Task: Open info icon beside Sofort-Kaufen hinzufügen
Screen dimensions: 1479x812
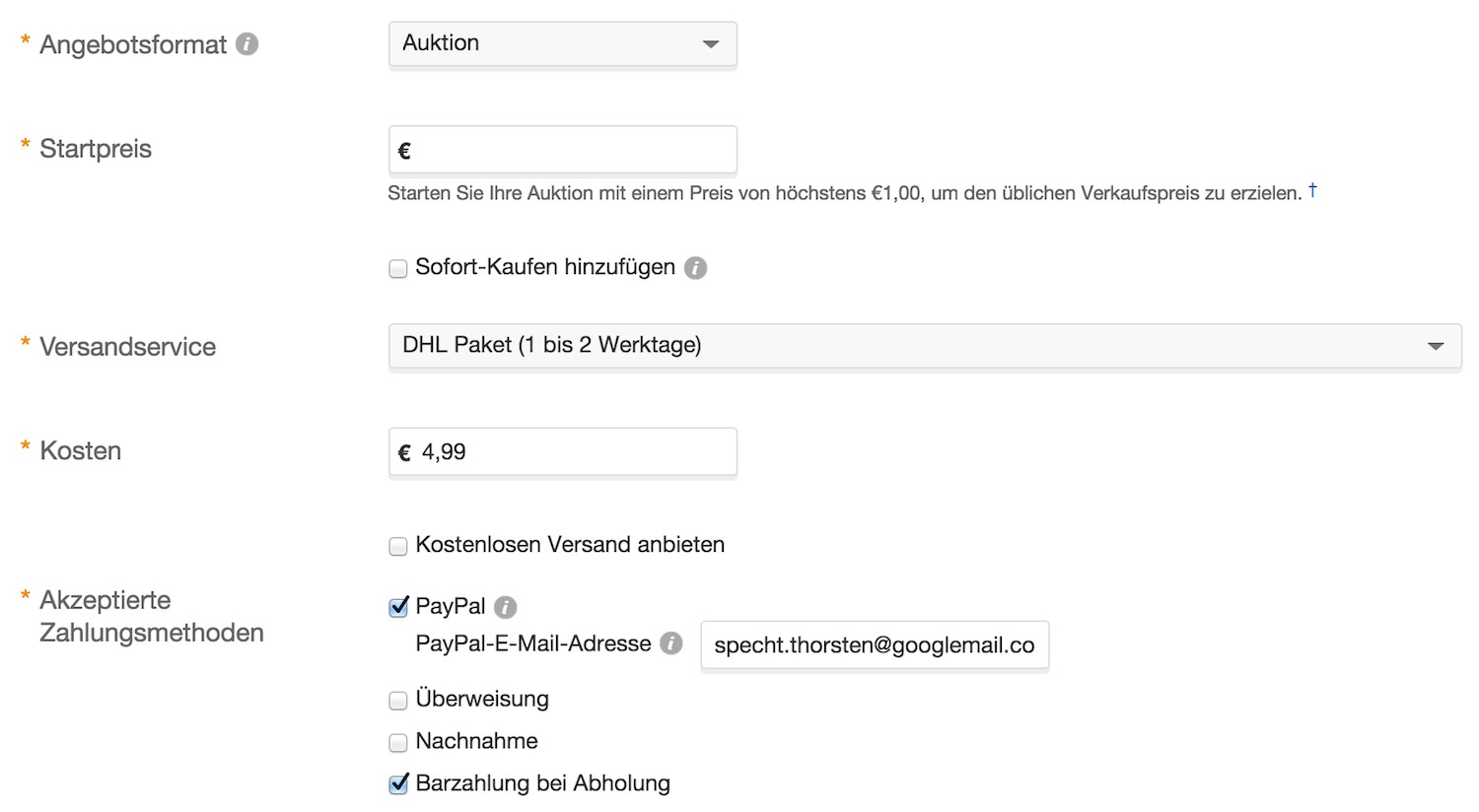Action: (x=696, y=268)
